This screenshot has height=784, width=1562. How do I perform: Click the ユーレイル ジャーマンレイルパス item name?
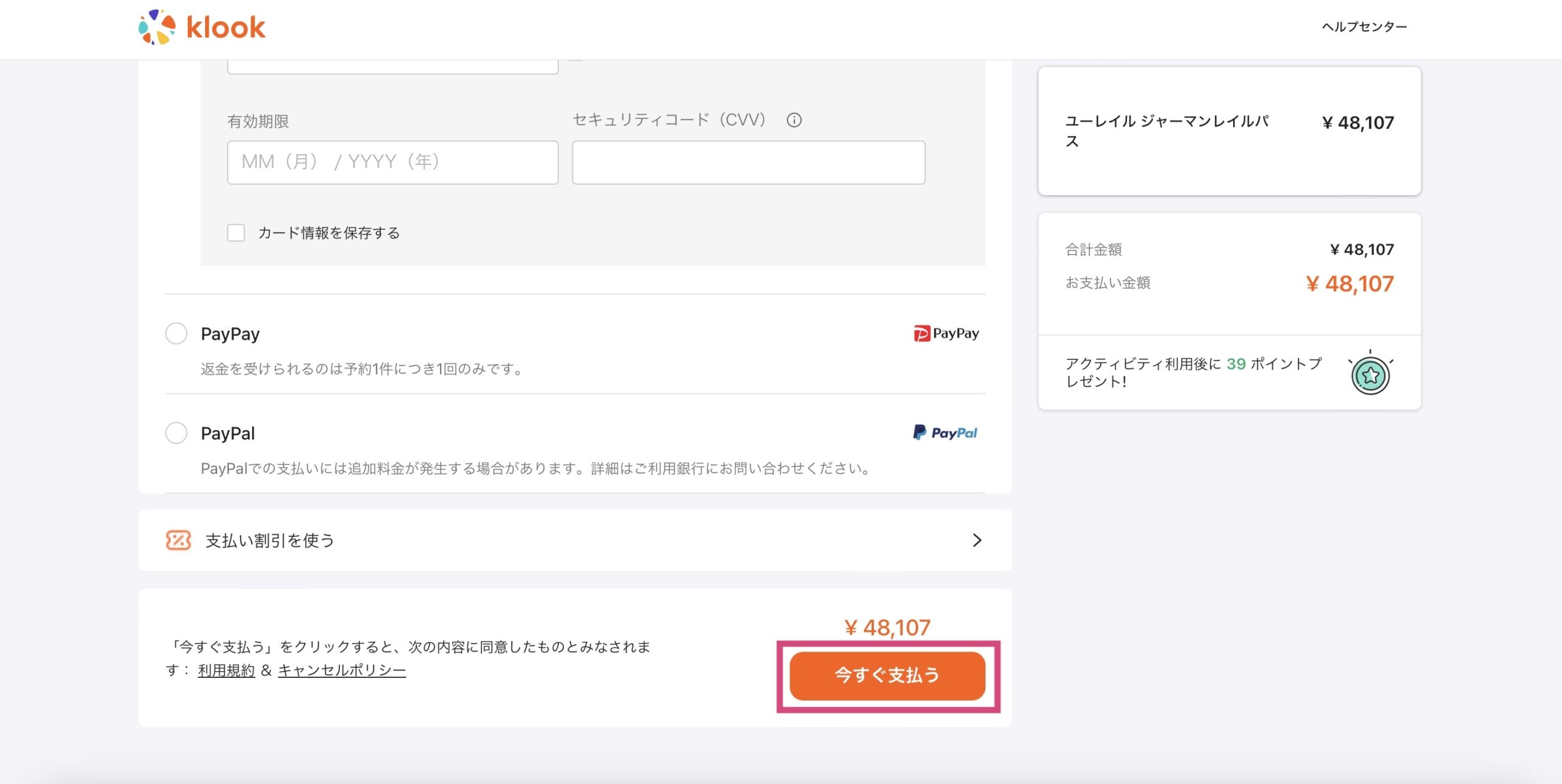(1167, 131)
